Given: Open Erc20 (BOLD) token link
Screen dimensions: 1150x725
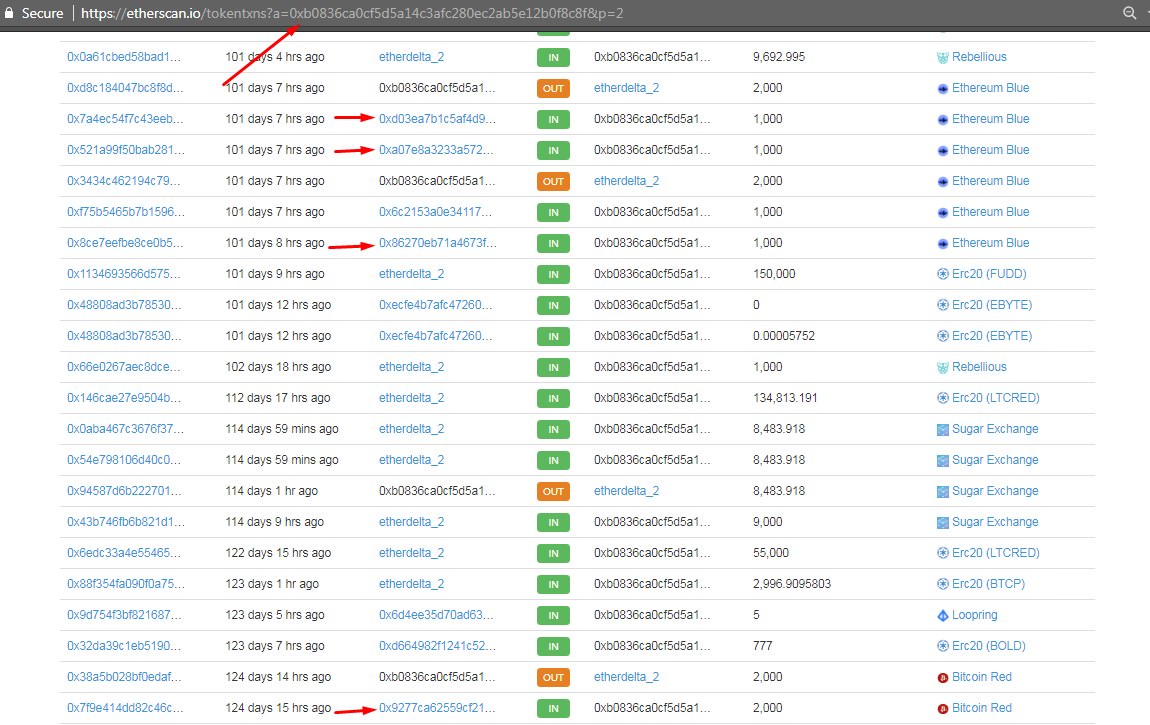Looking at the screenshot, I should coord(989,646).
